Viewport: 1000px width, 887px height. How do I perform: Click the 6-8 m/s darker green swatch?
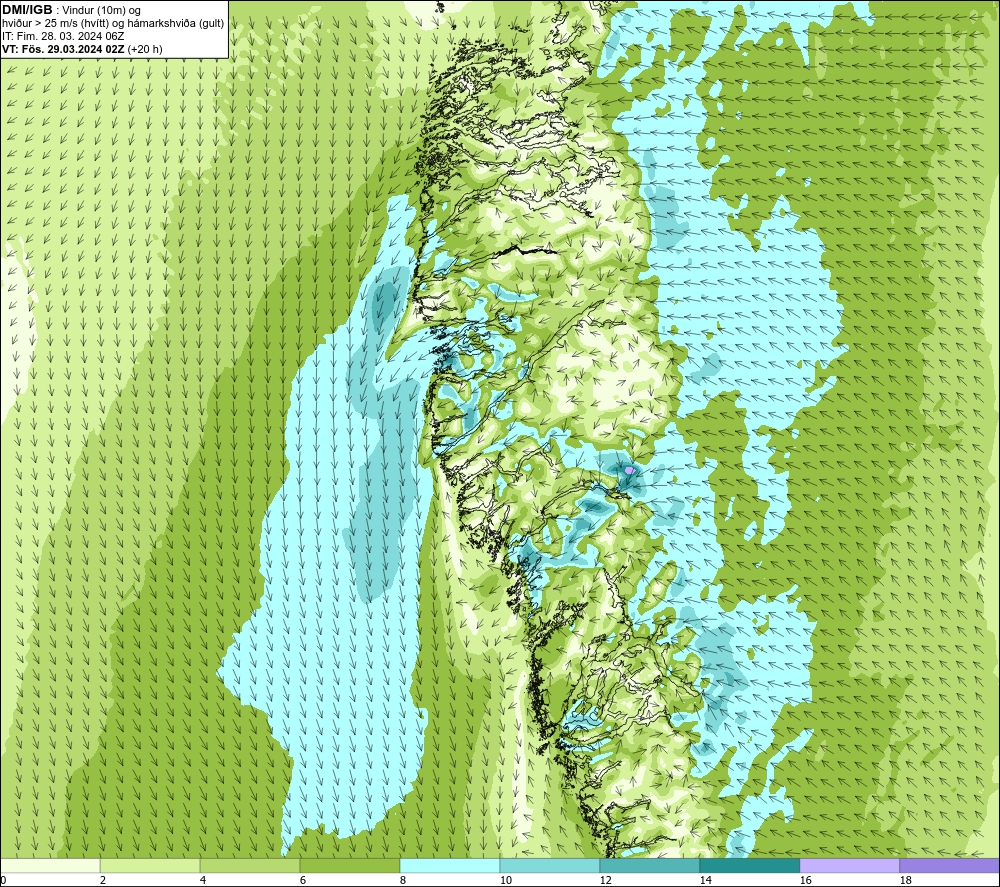point(349,865)
